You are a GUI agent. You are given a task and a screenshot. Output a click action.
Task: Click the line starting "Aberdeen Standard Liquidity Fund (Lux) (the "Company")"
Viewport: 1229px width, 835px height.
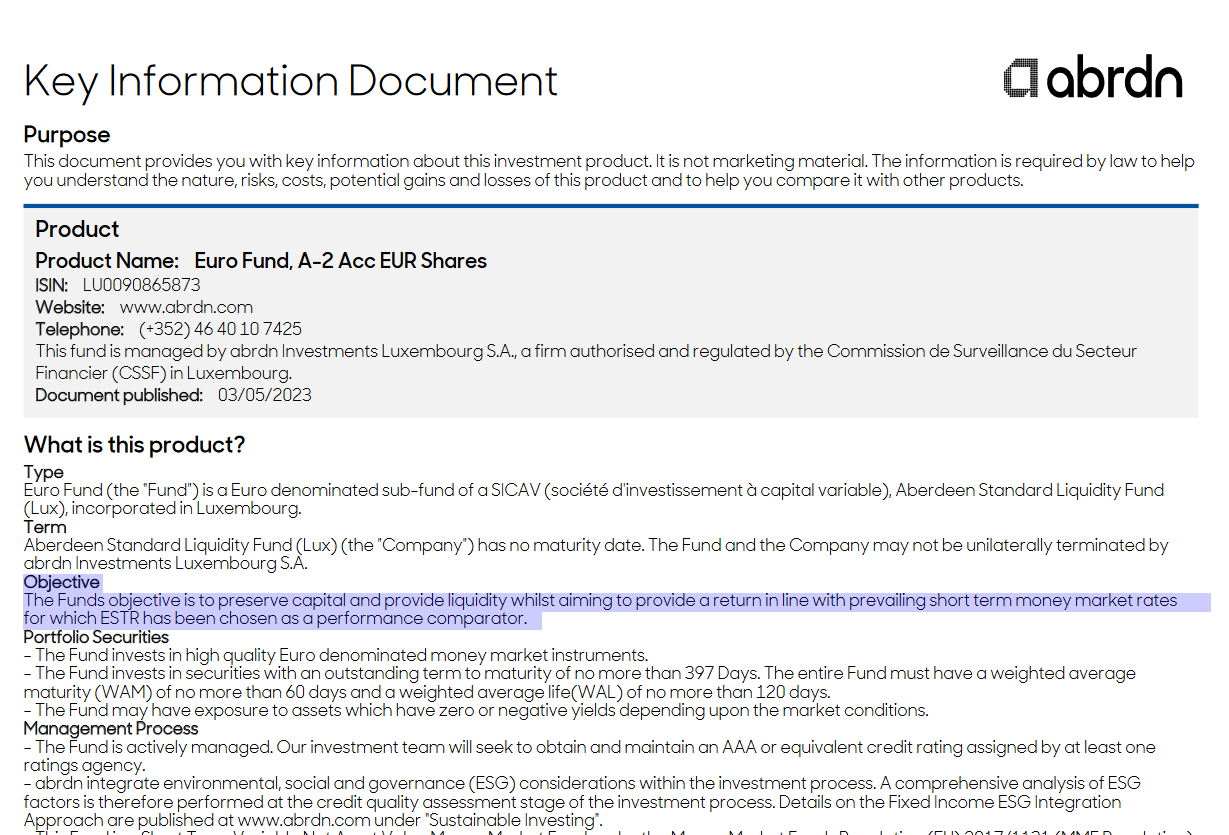coord(596,545)
